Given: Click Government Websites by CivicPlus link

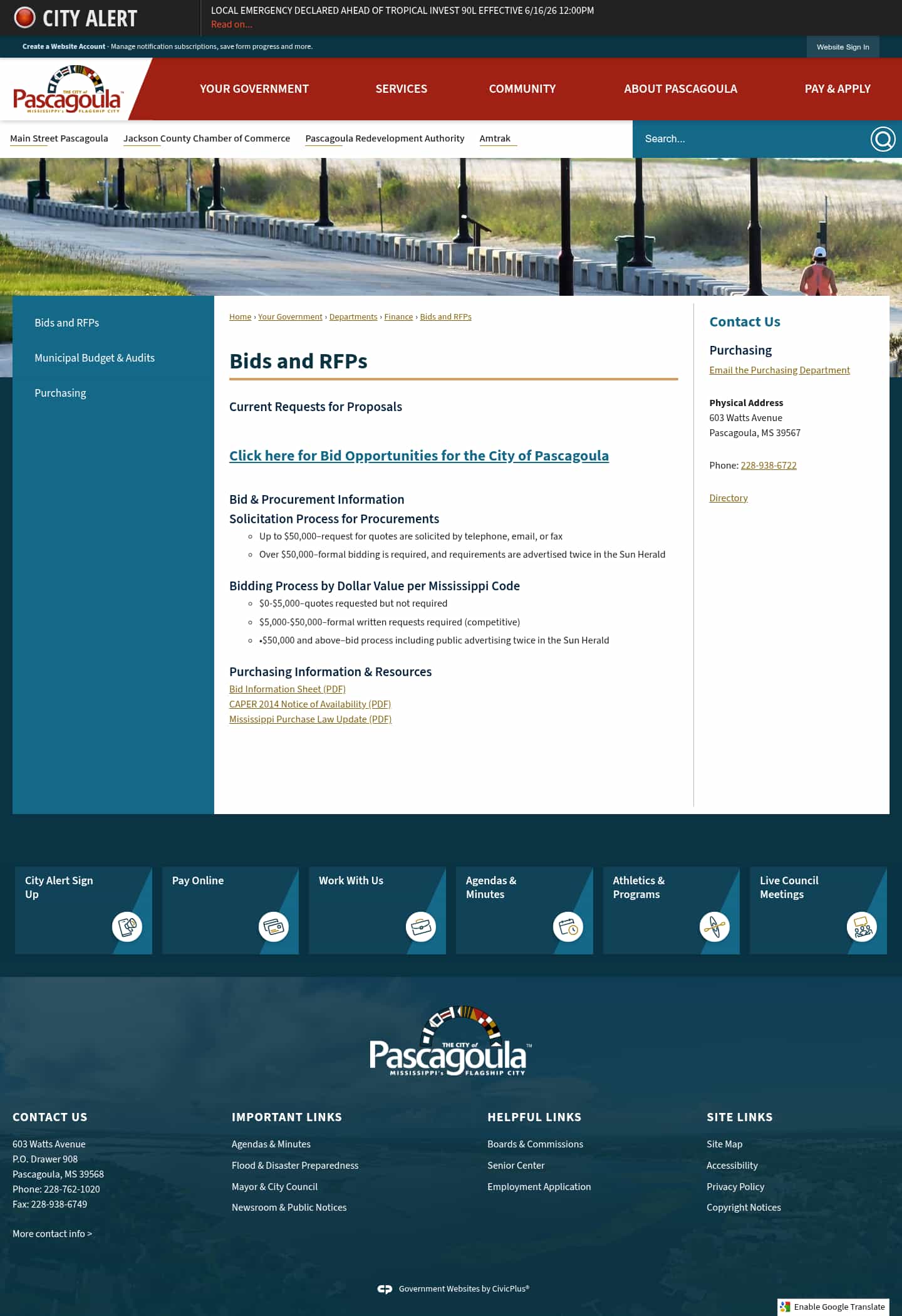Looking at the screenshot, I should (x=464, y=1289).
